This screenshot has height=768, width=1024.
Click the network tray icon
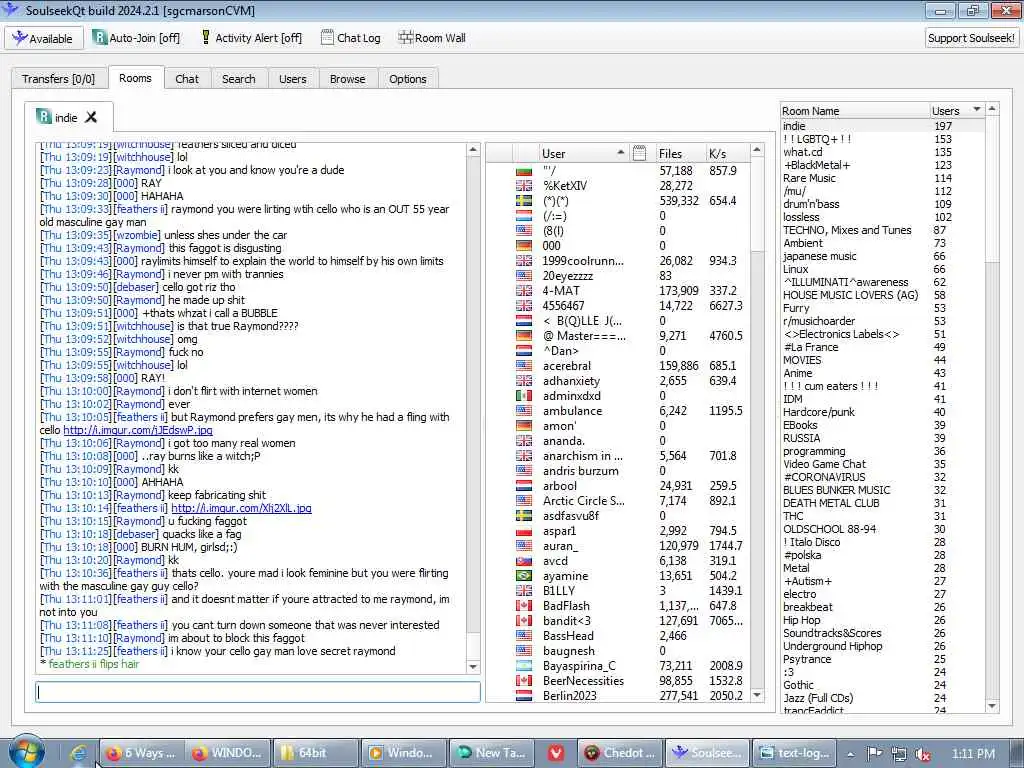[898, 754]
